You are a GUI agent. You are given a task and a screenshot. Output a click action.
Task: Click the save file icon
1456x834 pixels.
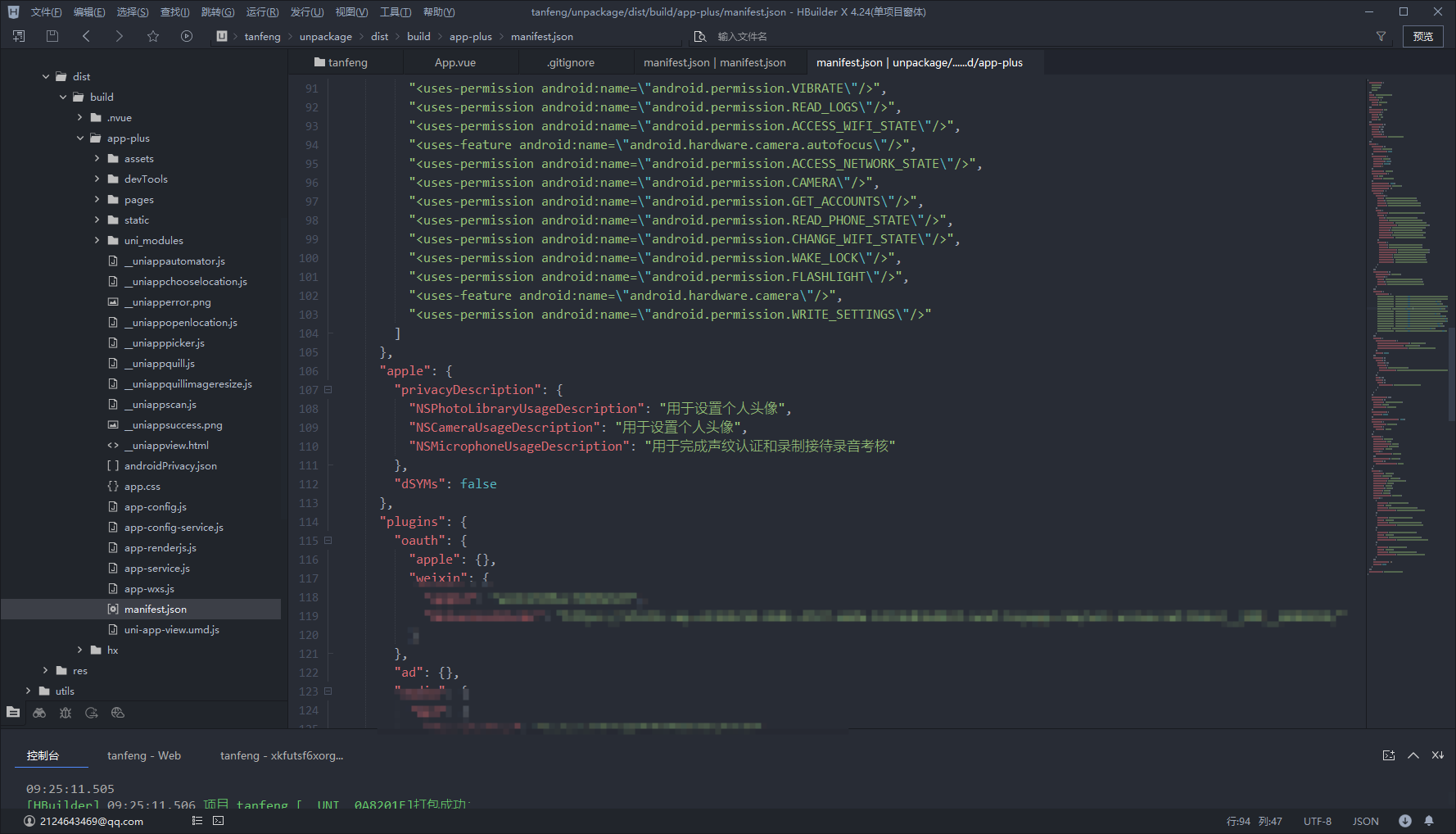52,36
